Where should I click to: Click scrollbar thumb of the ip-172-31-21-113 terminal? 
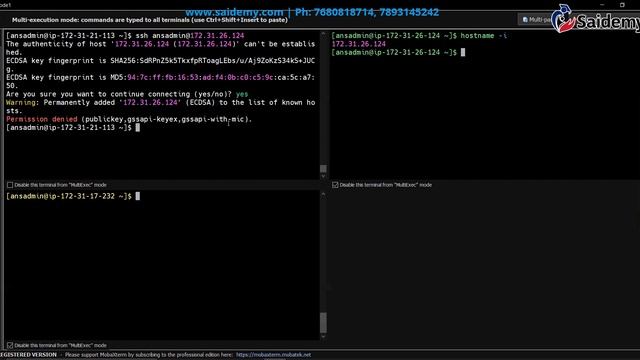[x=323, y=169]
